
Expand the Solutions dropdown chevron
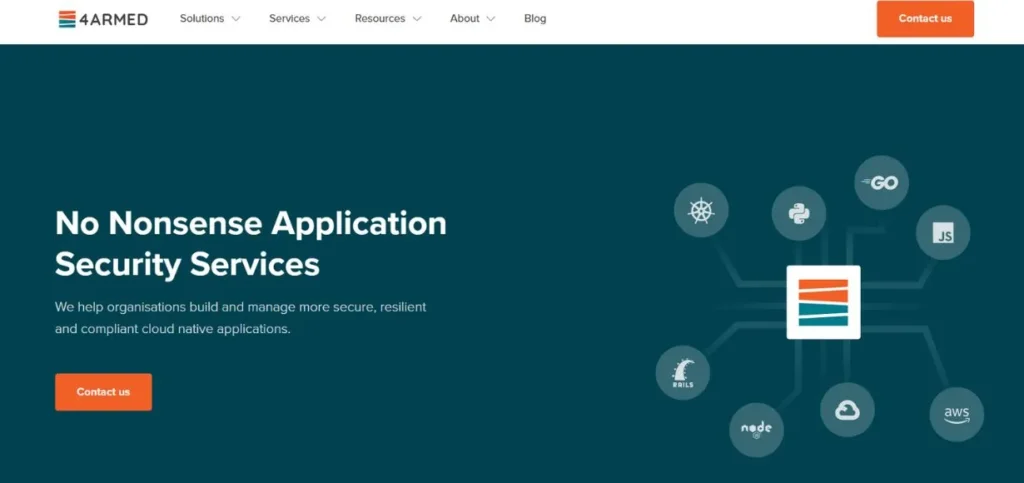coord(236,19)
